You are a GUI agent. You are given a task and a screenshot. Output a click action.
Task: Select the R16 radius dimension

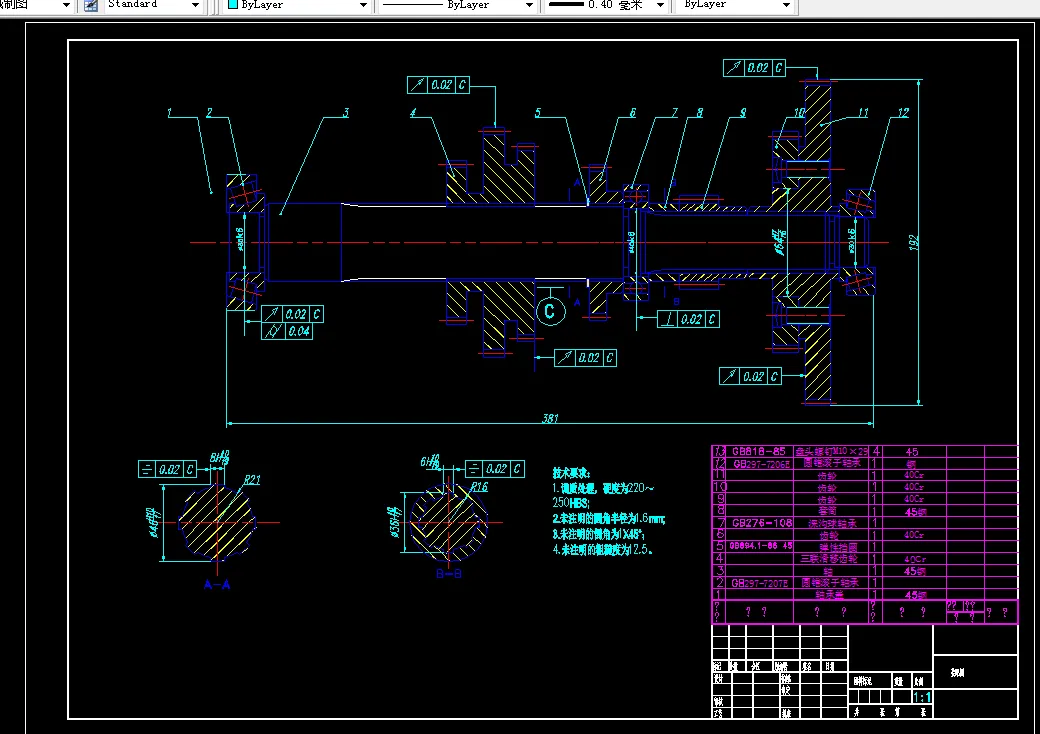(479, 487)
